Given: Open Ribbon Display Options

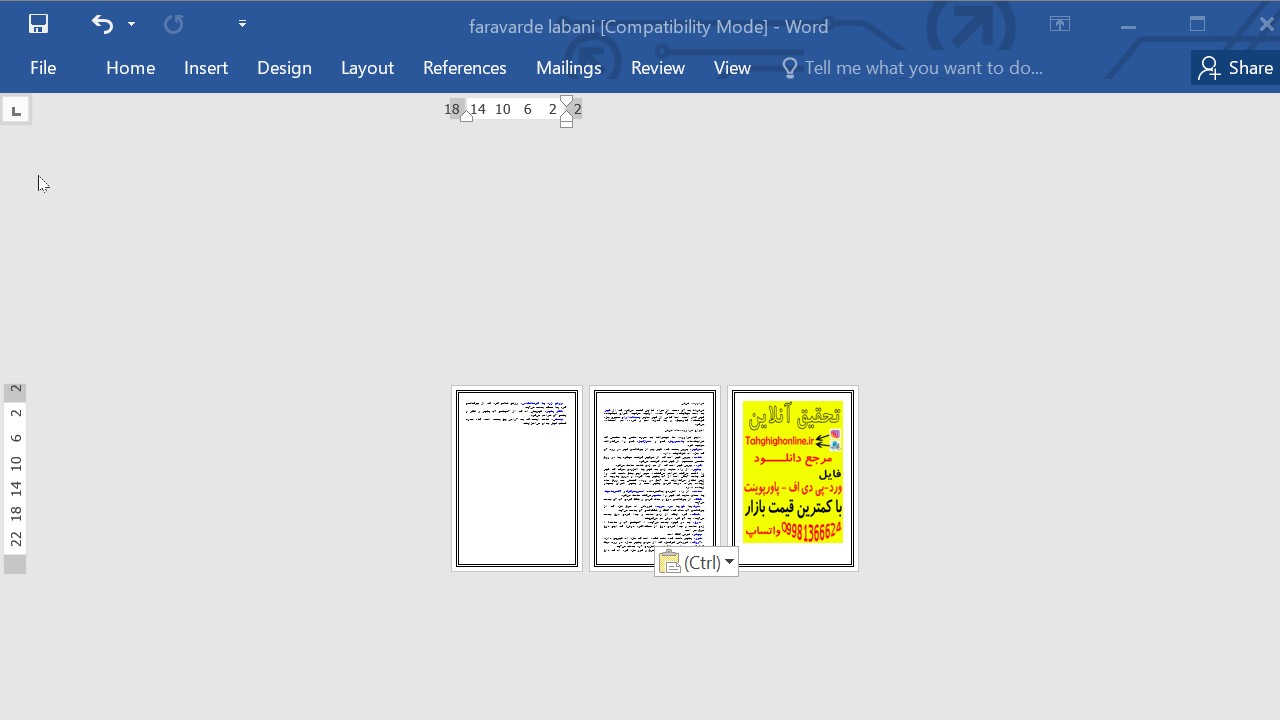Looking at the screenshot, I should pyautogui.click(x=1060, y=24).
